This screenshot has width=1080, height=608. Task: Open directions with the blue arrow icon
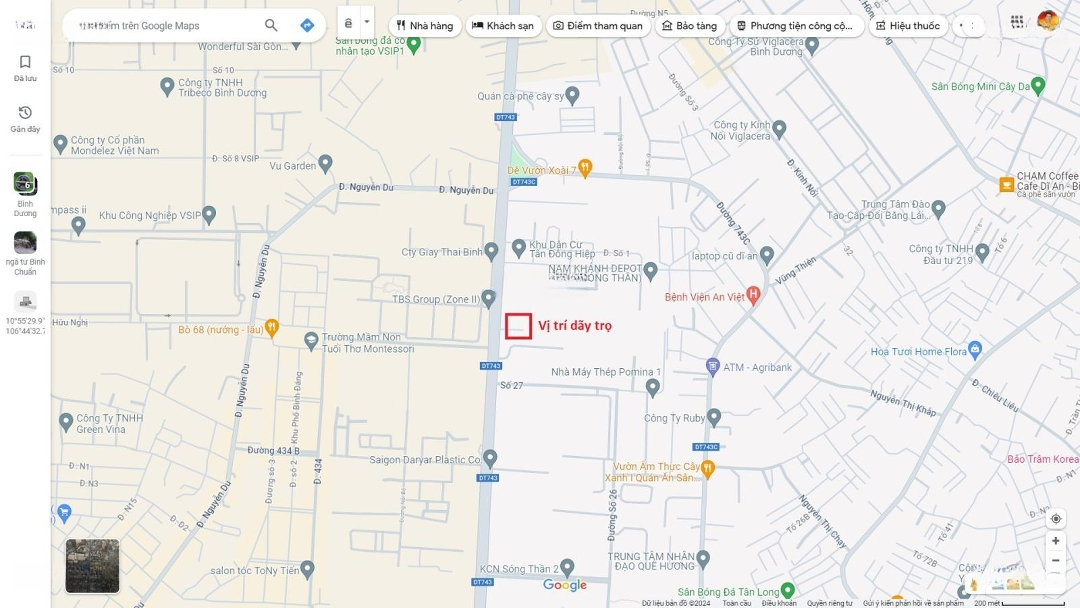(307, 26)
